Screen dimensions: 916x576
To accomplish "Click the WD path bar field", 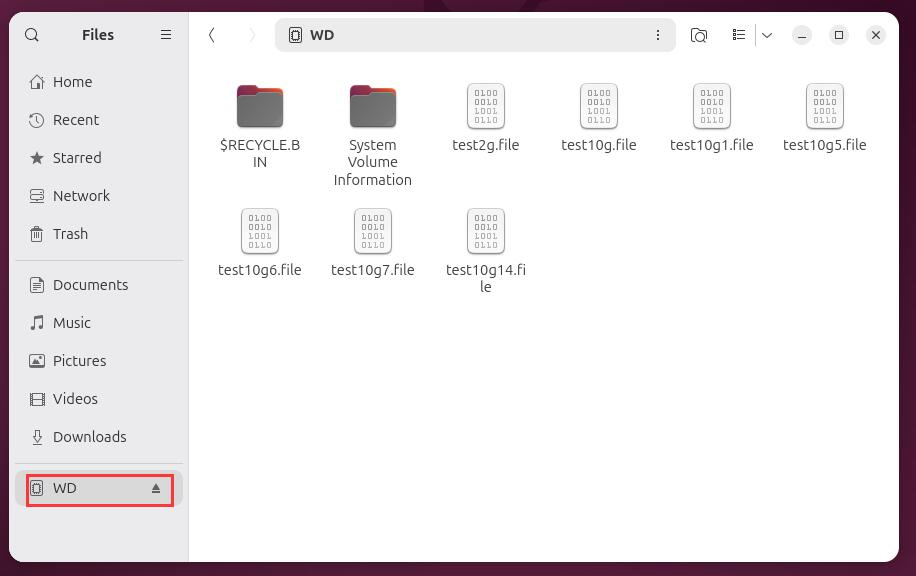I will point(470,35).
